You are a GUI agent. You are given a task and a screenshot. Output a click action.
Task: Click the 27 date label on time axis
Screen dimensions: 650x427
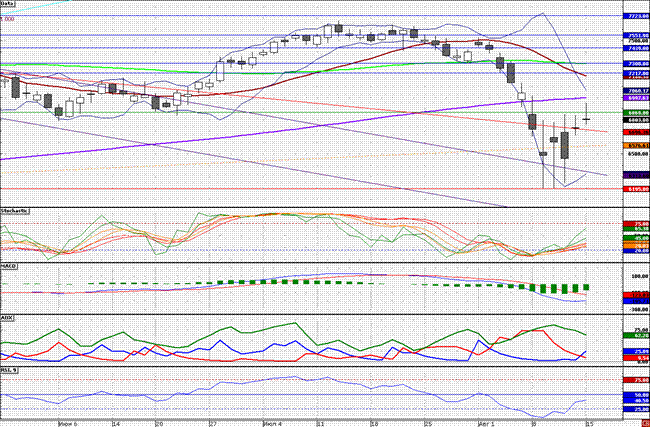click(x=213, y=424)
